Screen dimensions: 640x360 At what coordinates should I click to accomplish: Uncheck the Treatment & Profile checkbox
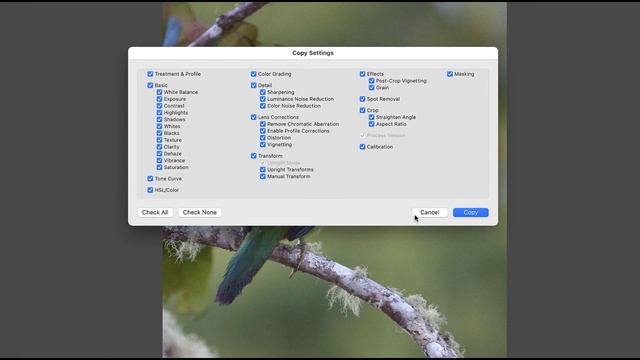coord(150,74)
